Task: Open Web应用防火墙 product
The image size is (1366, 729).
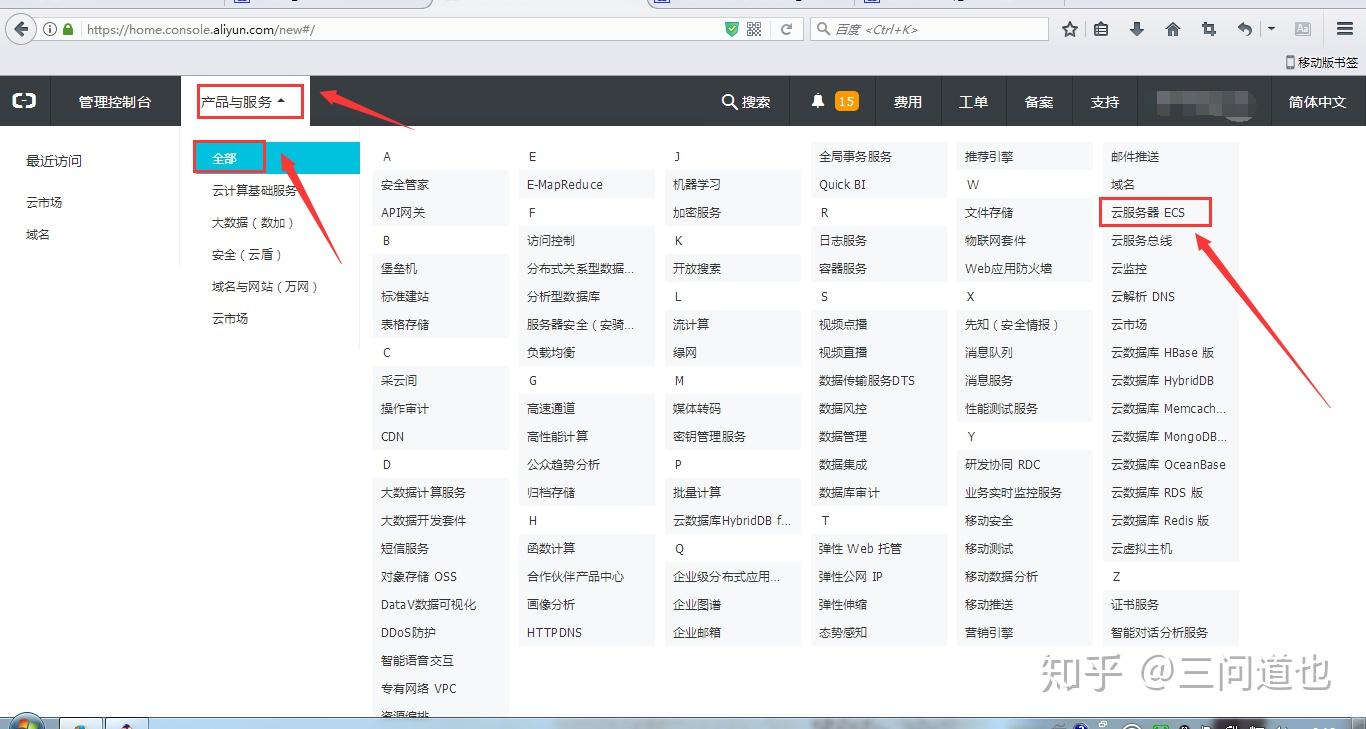Action: point(1008,268)
